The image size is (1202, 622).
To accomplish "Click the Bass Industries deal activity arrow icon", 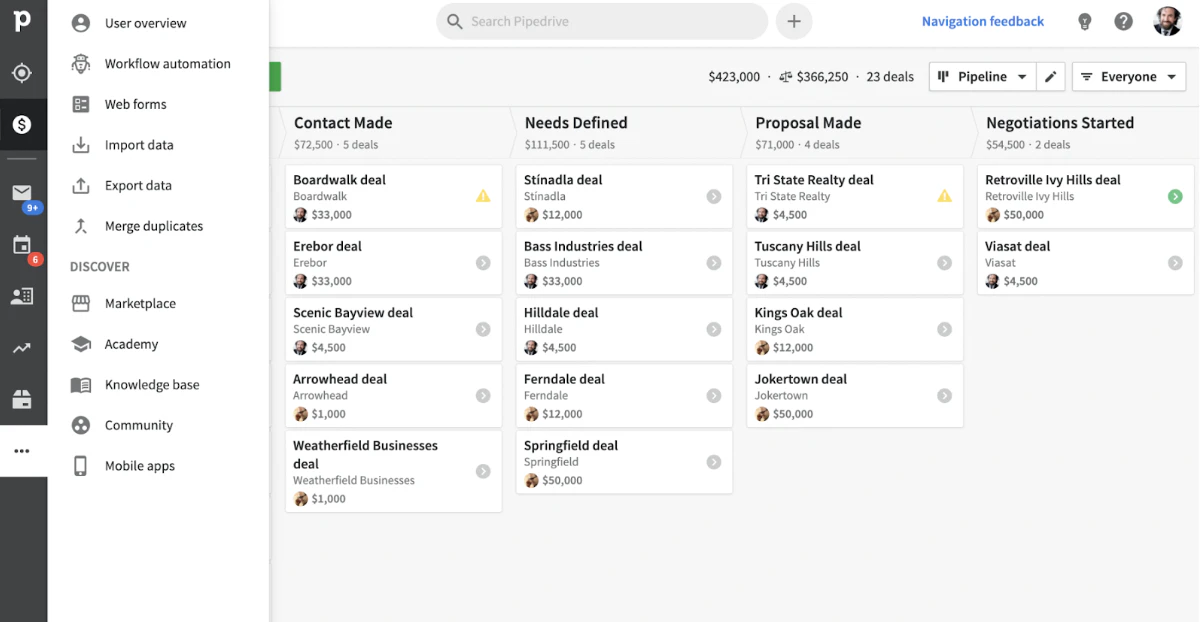I will tap(714, 263).
